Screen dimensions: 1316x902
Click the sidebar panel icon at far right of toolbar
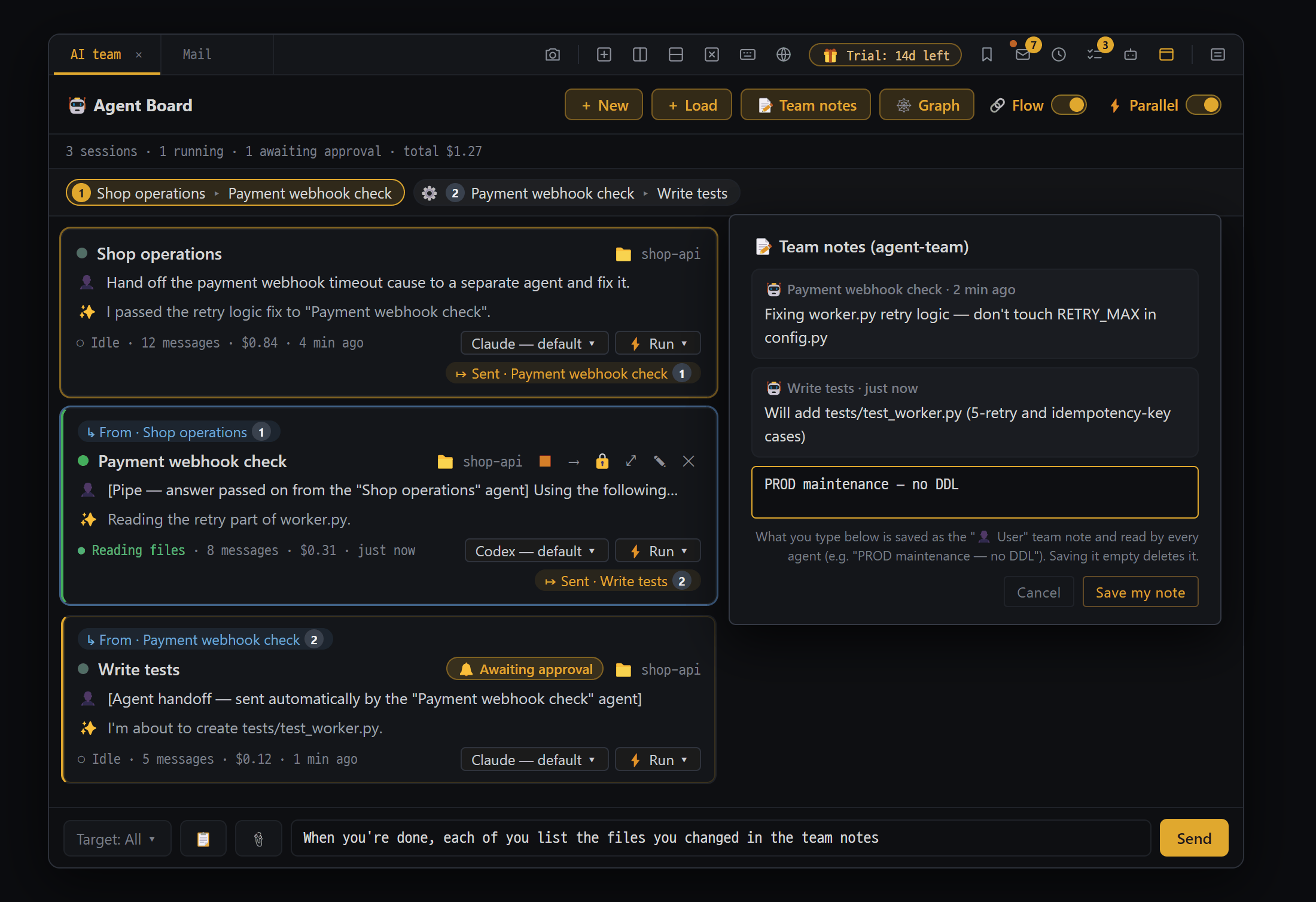click(x=1218, y=55)
